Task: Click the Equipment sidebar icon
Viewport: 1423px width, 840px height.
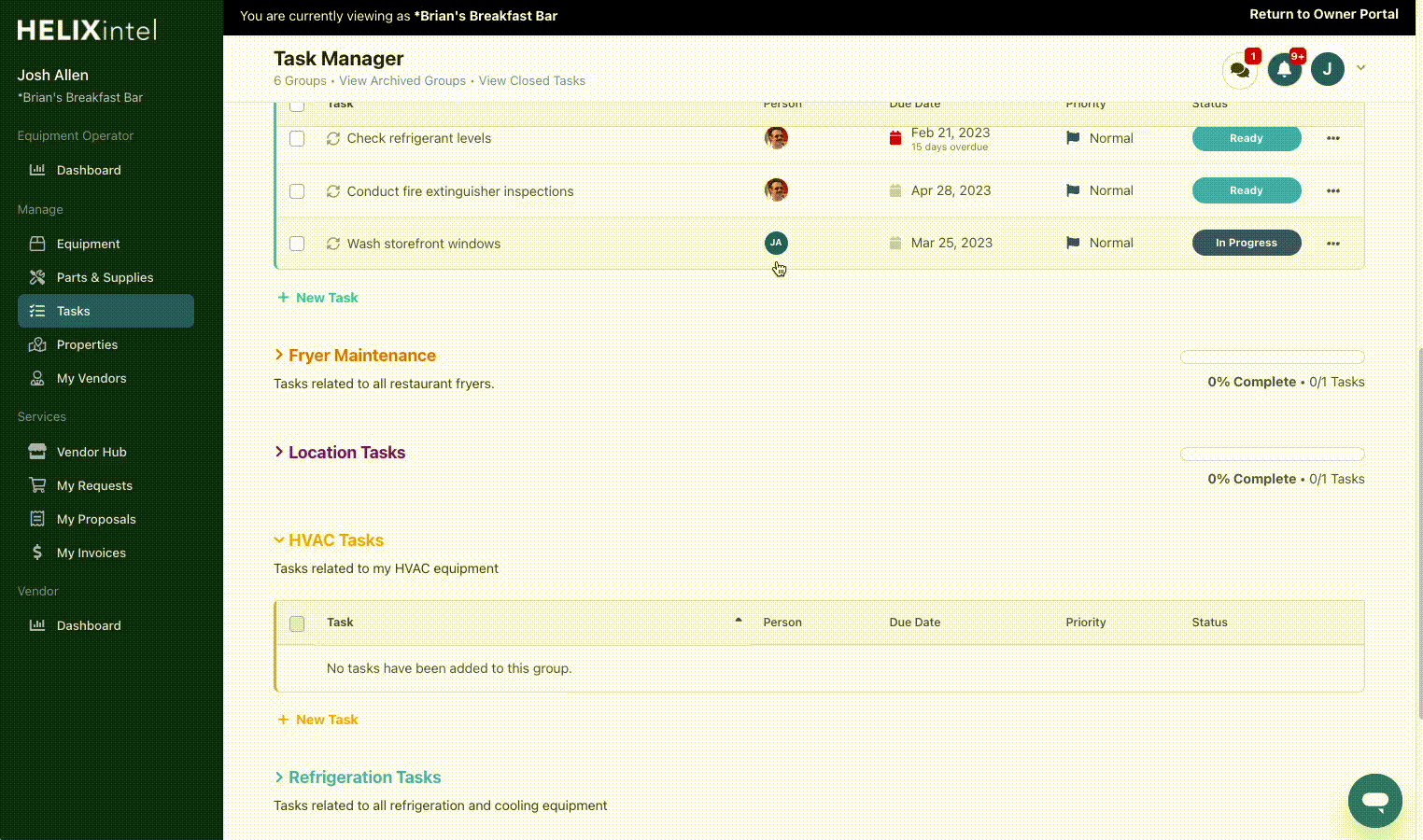Action: pyautogui.click(x=37, y=244)
